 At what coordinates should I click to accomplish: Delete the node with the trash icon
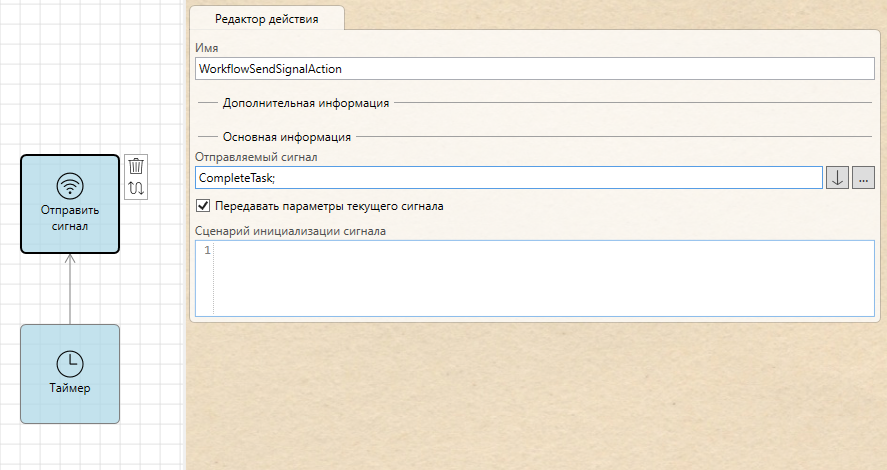coord(136,166)
